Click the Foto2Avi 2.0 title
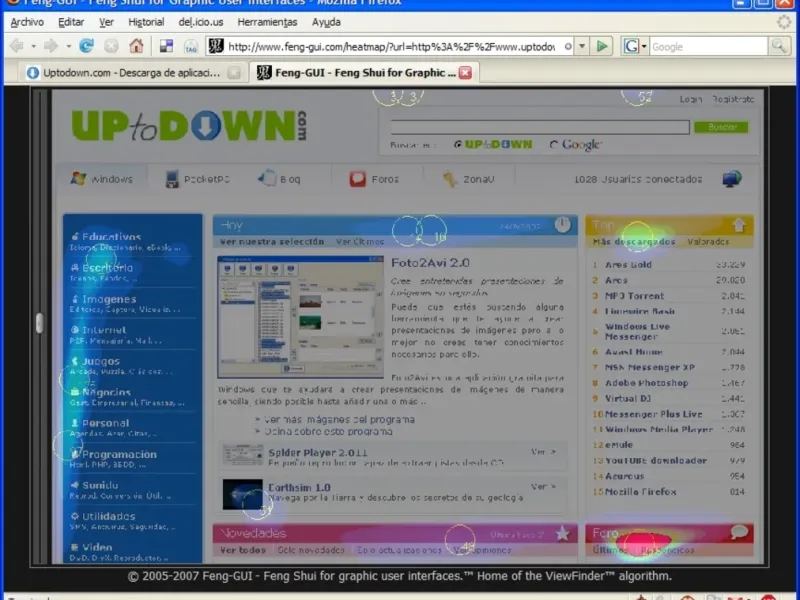 [x=430, y=263]
